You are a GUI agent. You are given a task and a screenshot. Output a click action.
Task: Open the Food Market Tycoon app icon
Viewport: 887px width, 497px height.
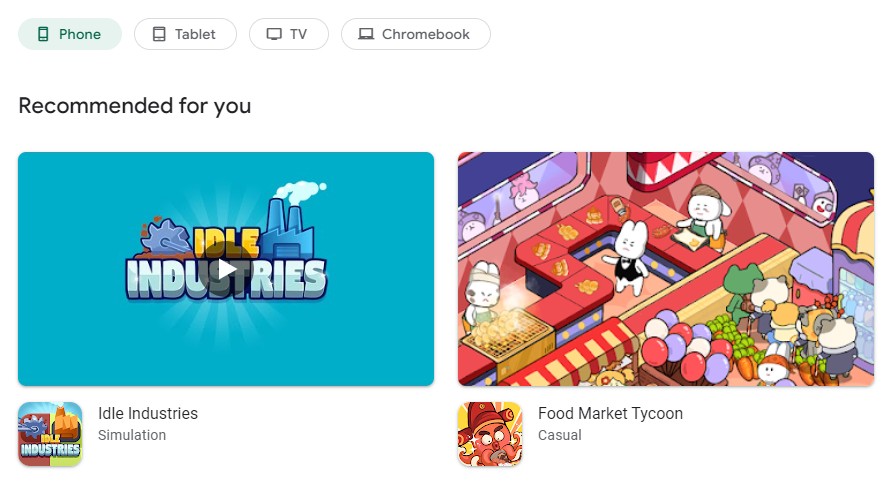490,434
